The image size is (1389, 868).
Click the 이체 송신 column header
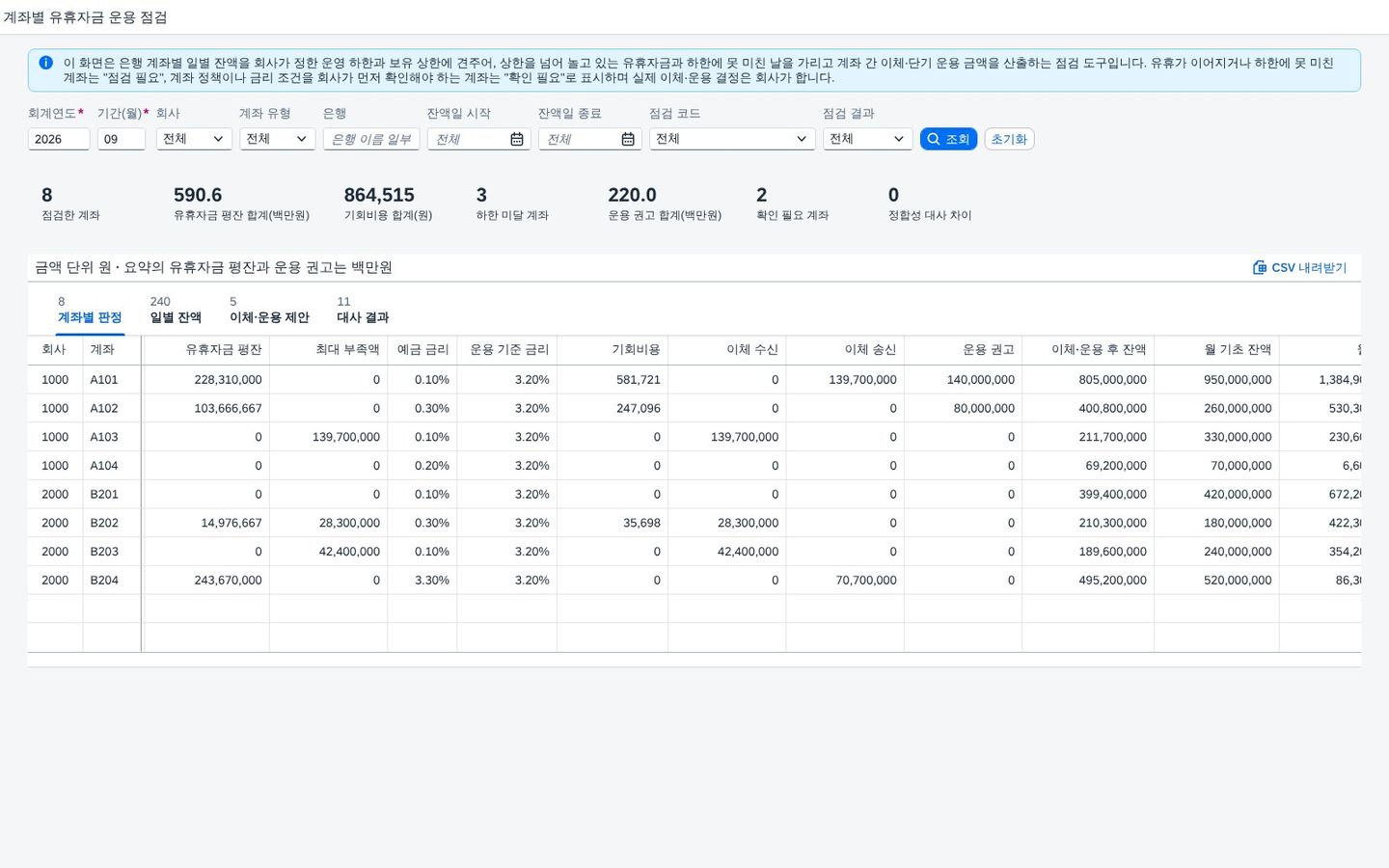pyautogui.click(x=845, y=350)
